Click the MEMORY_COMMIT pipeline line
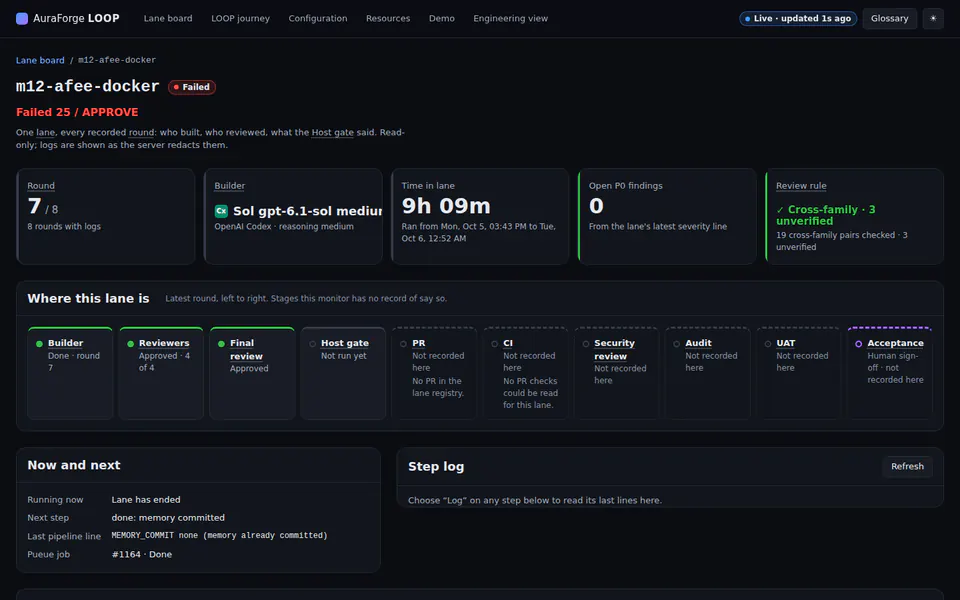The image size is (960, 600). pyautogui.click(x=219, y=536)
